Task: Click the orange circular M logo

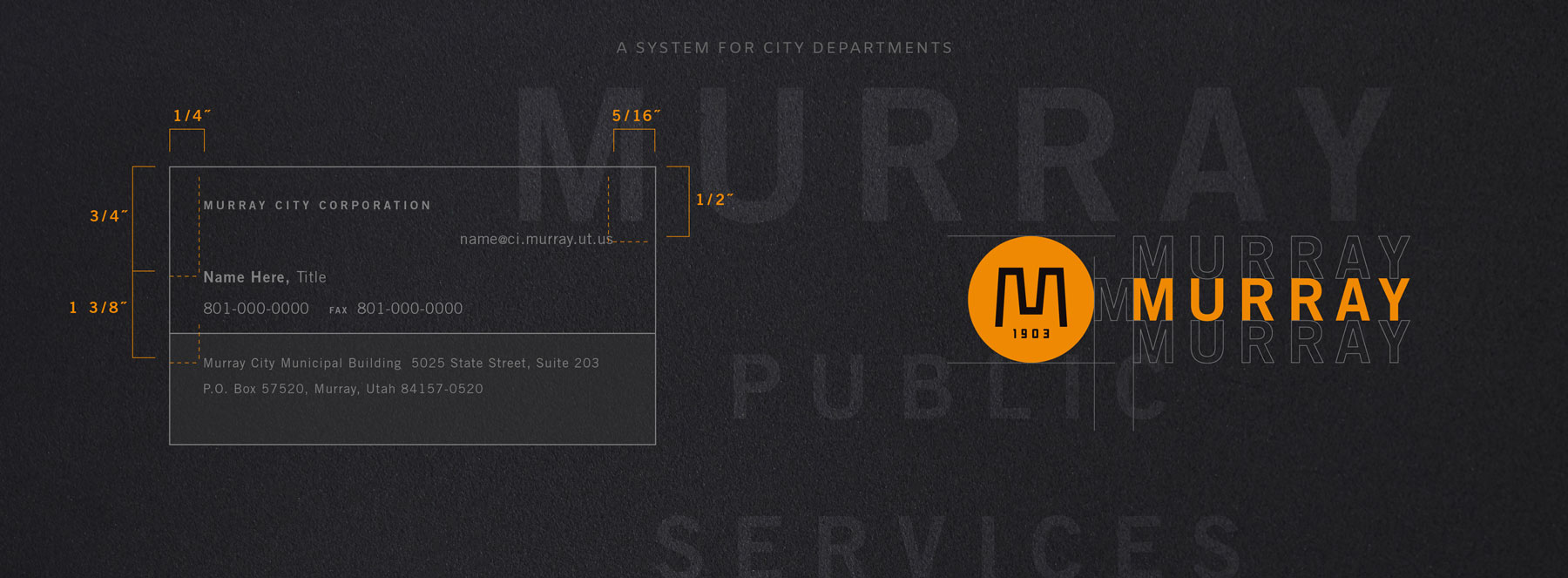Action: 1031,299
